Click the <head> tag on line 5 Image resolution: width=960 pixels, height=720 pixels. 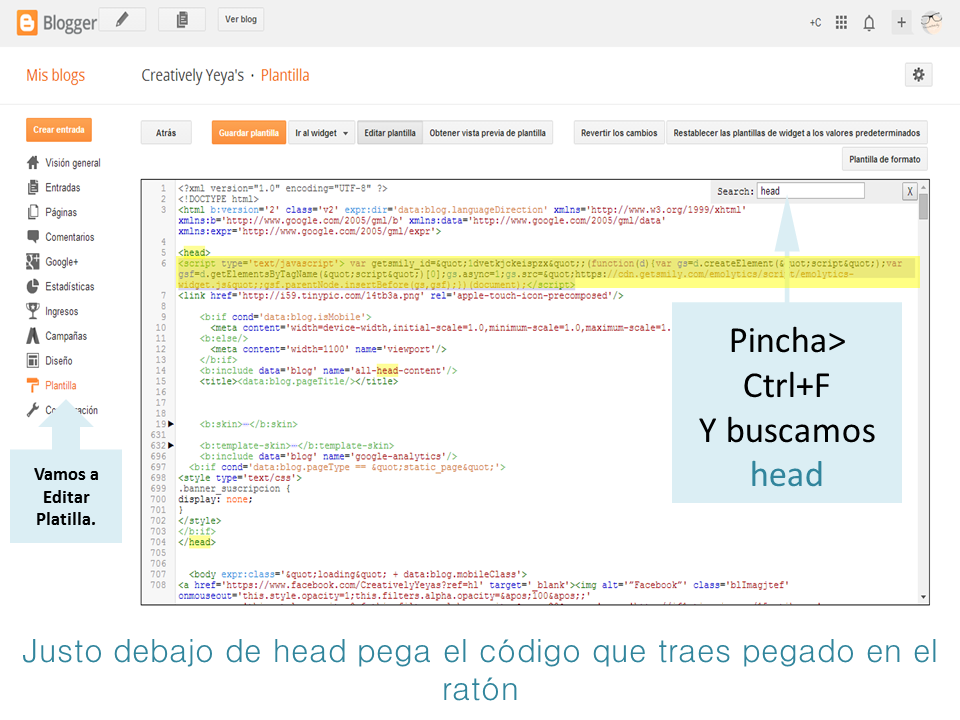pyautogui.click(x=194, y=252)
